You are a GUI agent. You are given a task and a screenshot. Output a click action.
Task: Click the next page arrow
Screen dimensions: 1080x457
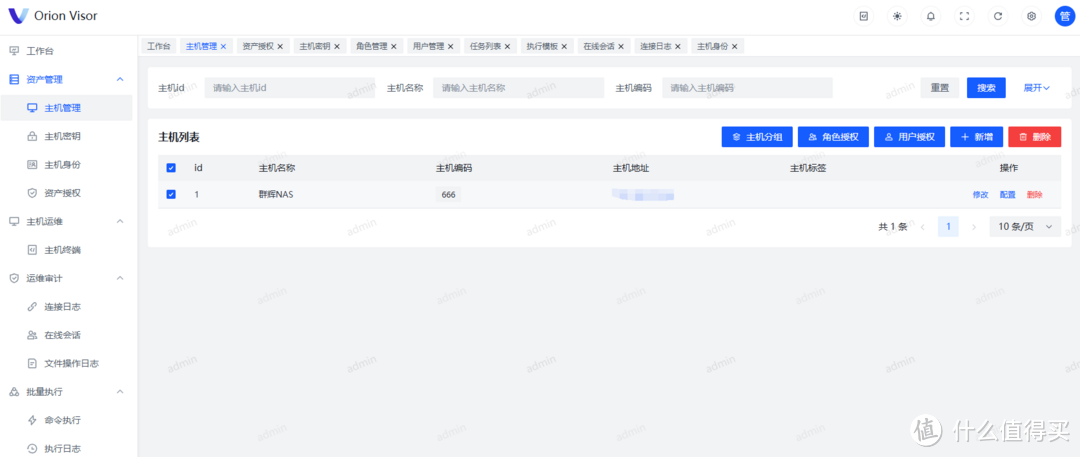tap(973, 226)
